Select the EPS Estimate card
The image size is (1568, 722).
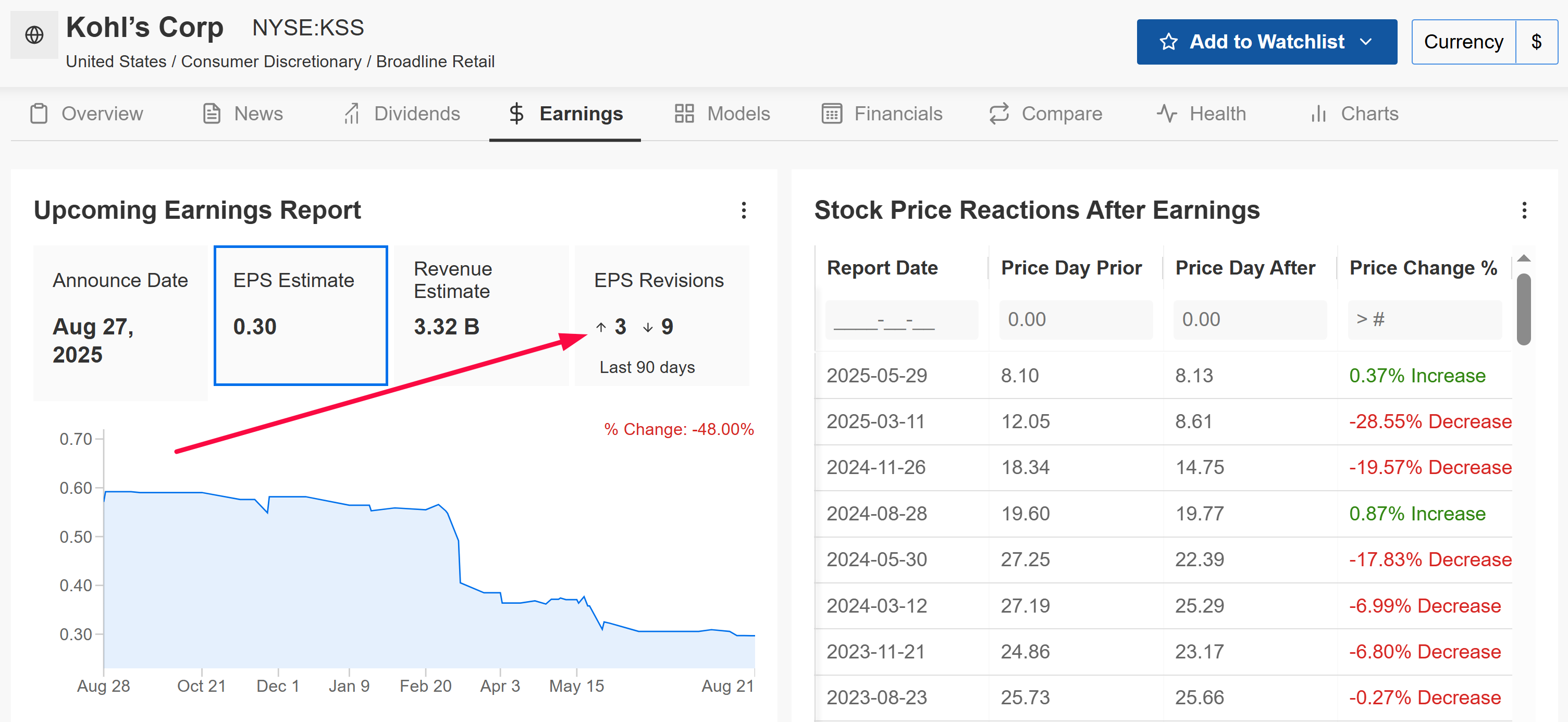pos(301,316)
